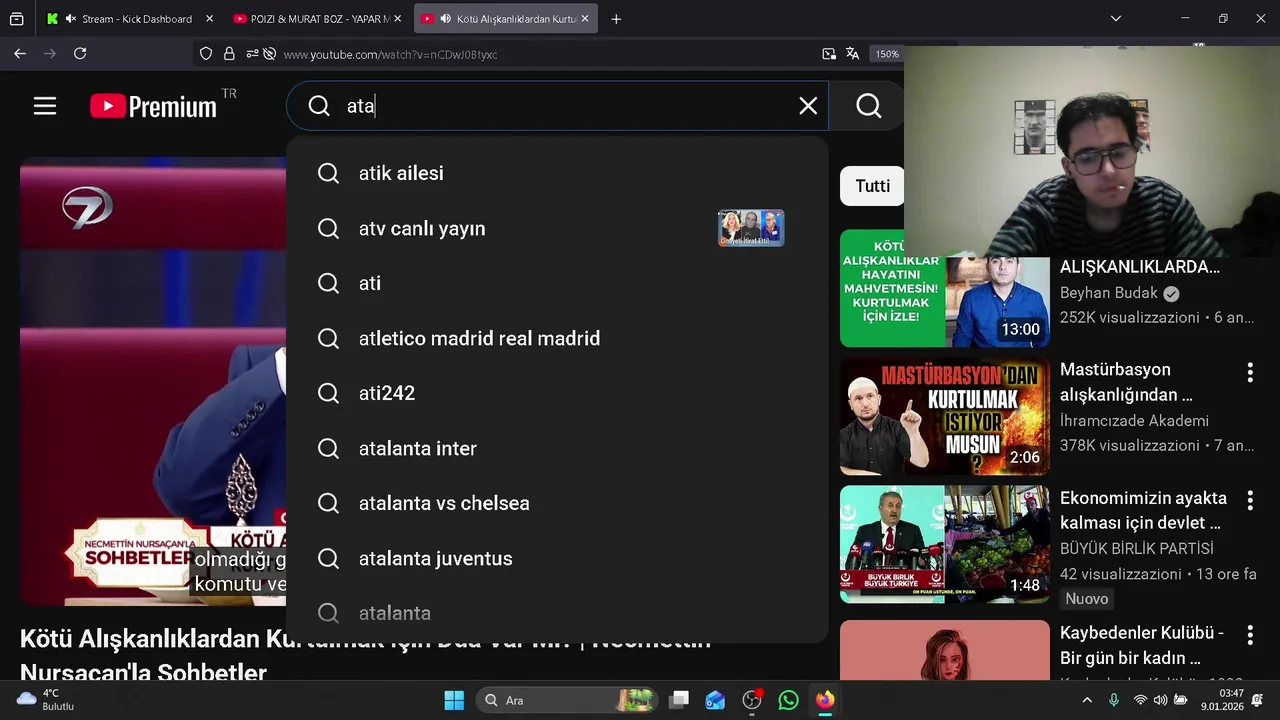Close the POIZI & MURAT BOZ tab
This screenshot has width=1280, height=720.
click(x=397, y=19)
